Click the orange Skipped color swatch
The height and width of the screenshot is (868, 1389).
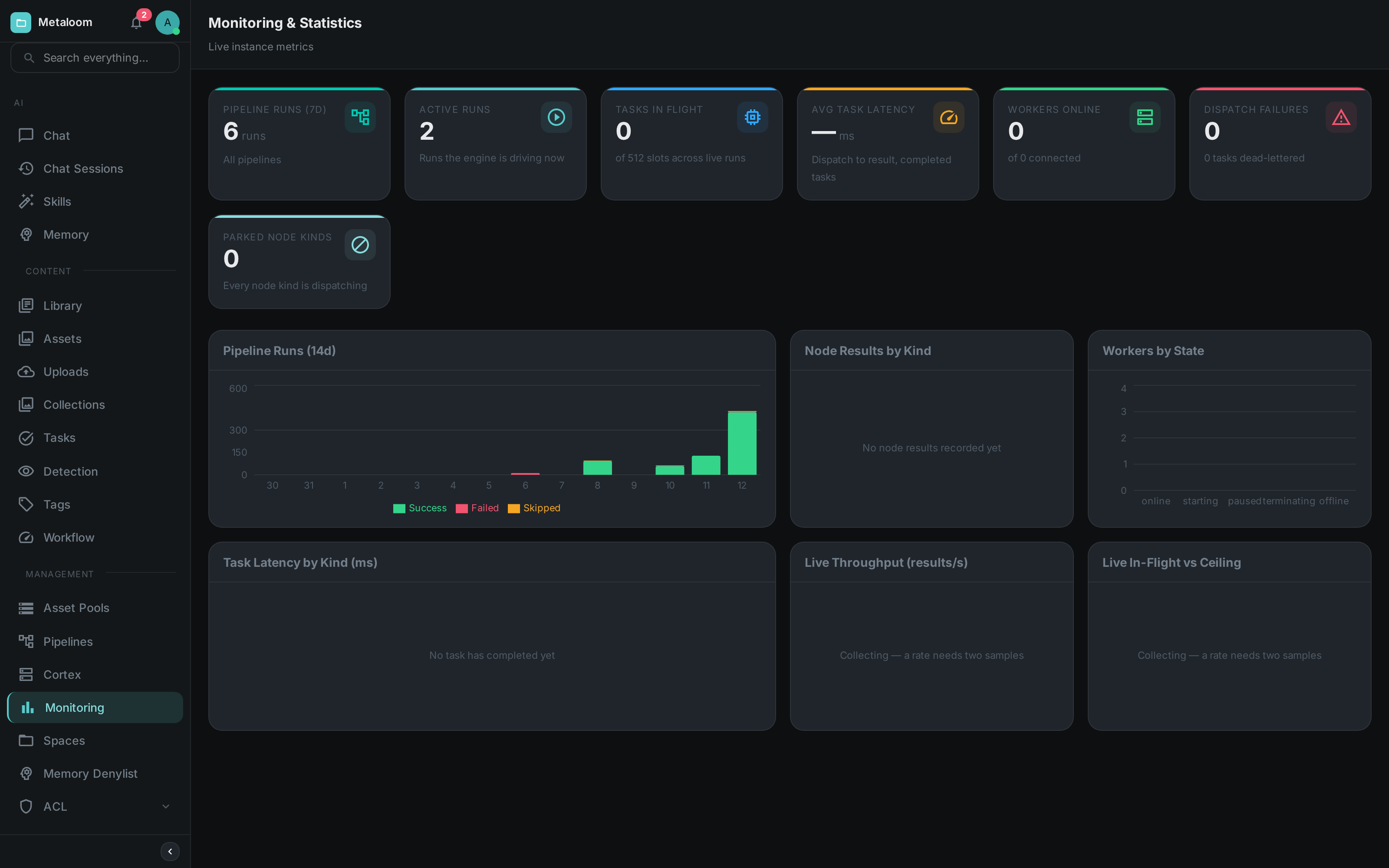click(x=513, y=509)
